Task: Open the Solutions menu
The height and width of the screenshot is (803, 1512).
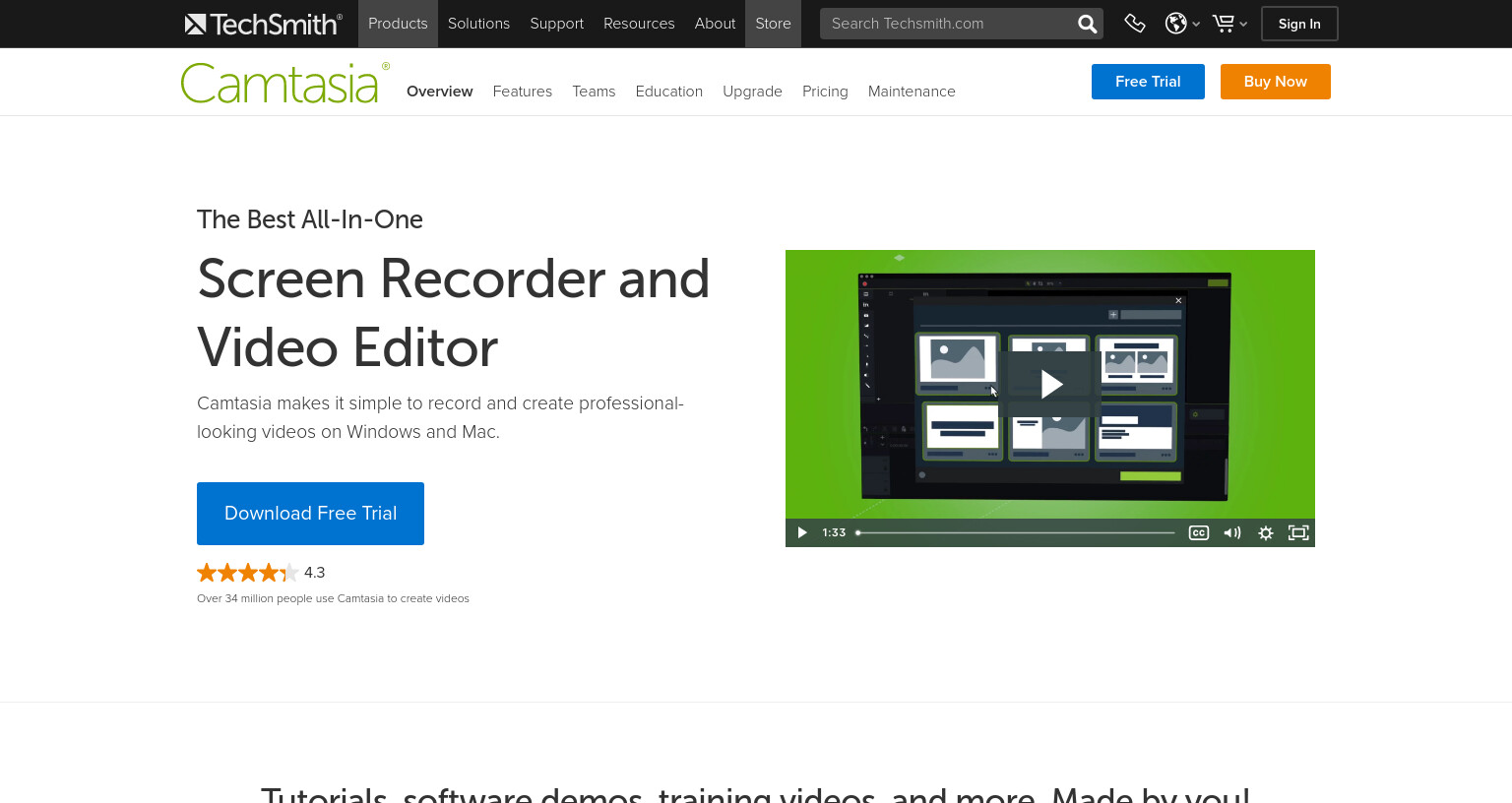Action: click(x=478, y=24)
